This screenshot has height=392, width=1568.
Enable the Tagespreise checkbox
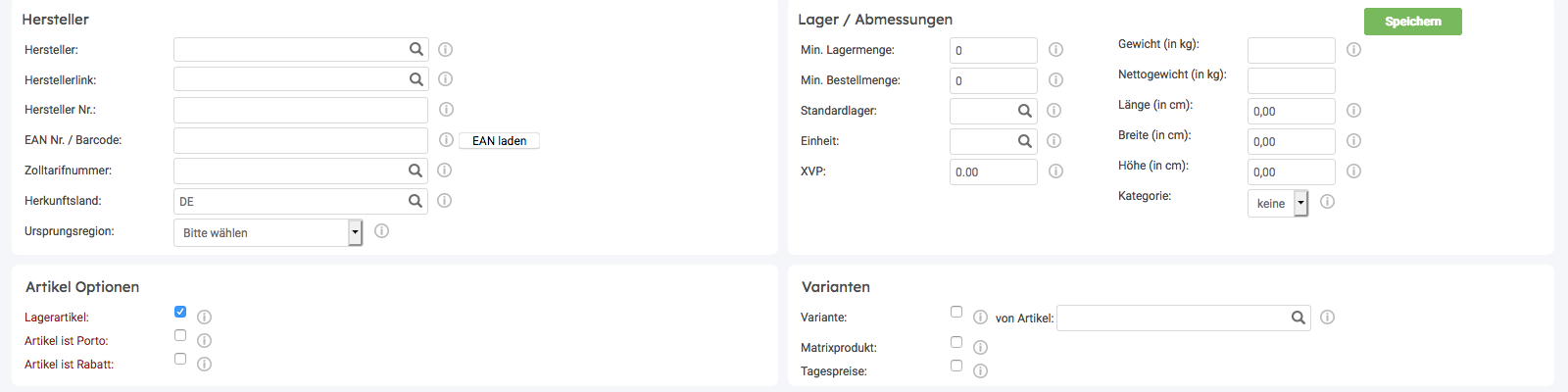click(x=956, y=366)
